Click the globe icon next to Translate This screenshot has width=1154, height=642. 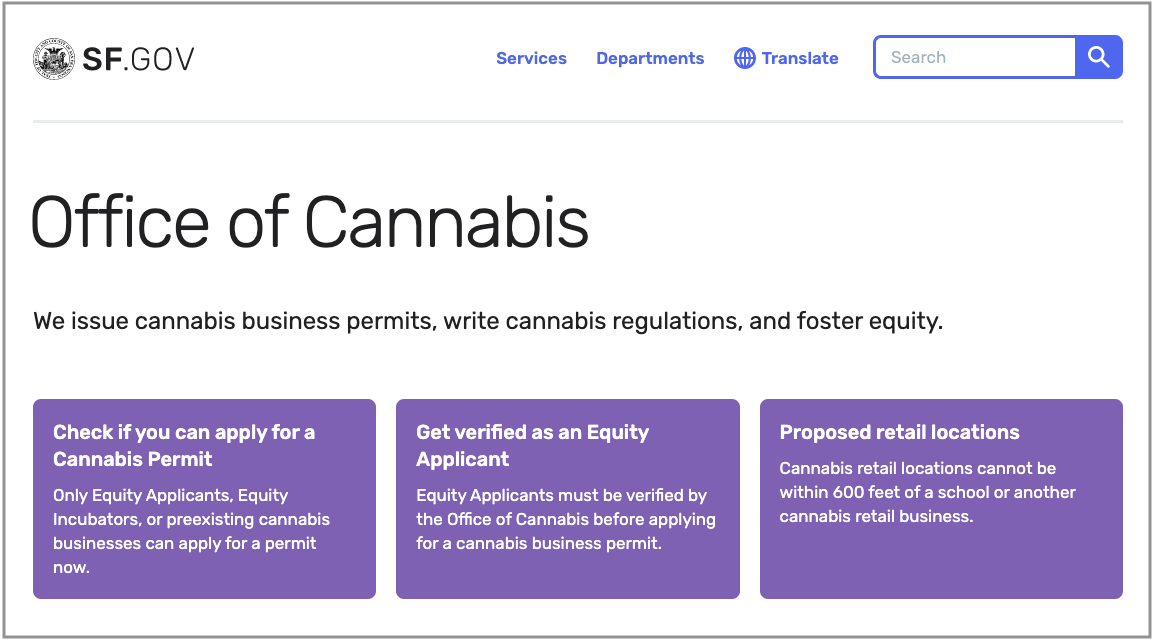tap(745, 58)
